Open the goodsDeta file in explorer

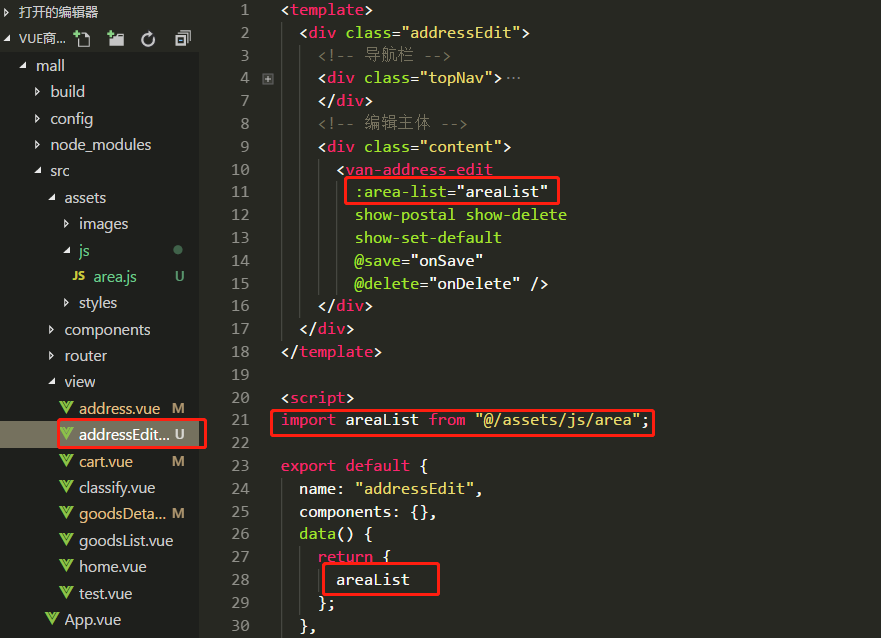(122, 514)
